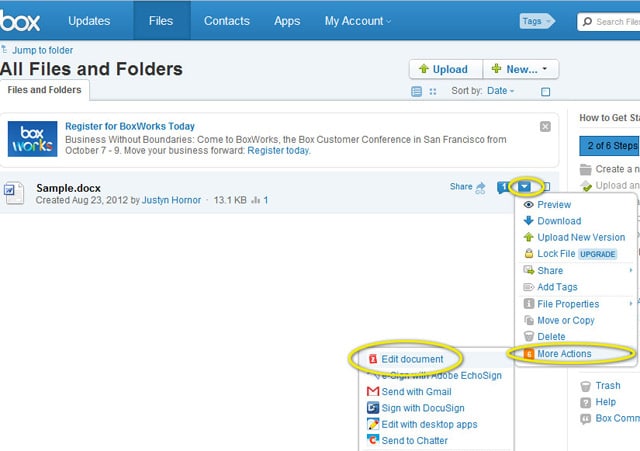
Task: Open the My Account dropdown menu
Action: (358, 21)
